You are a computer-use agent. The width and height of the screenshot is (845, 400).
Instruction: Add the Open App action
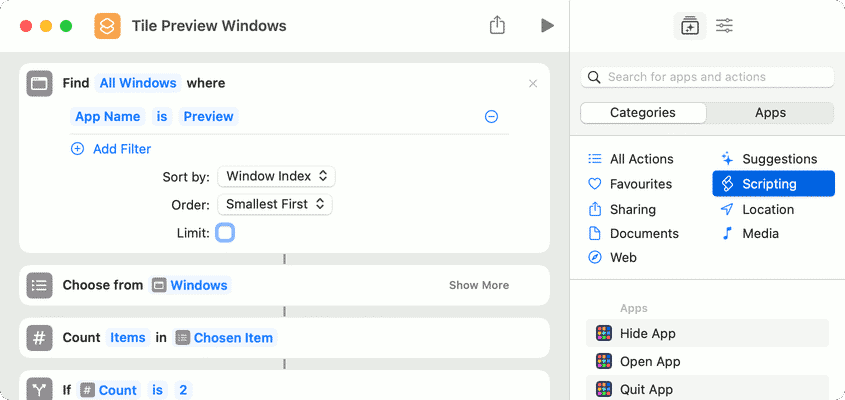707,361
